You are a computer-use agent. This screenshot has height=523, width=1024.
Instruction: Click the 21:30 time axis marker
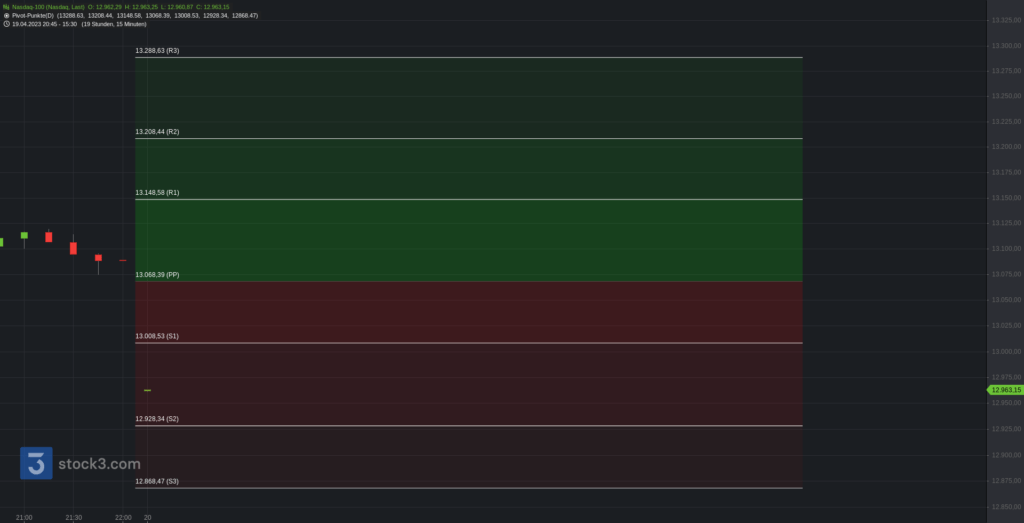pos(73,518)
